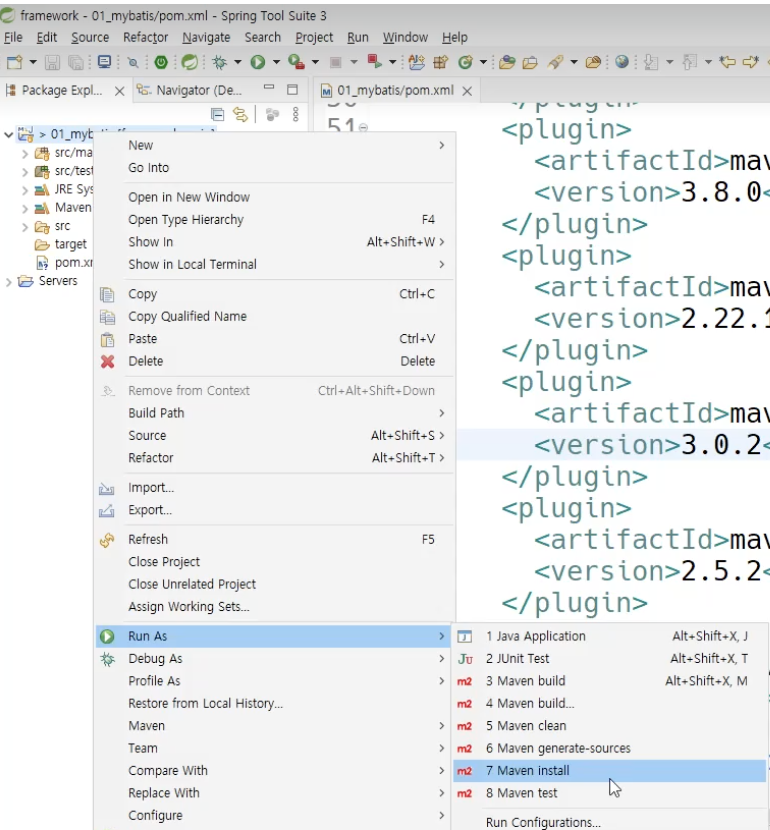Image resolution: width=770 pixels, height=830 pixels.
Task: Click the Package Explorer filter icon
Action: pyautogui.click(x=272, y=114)
